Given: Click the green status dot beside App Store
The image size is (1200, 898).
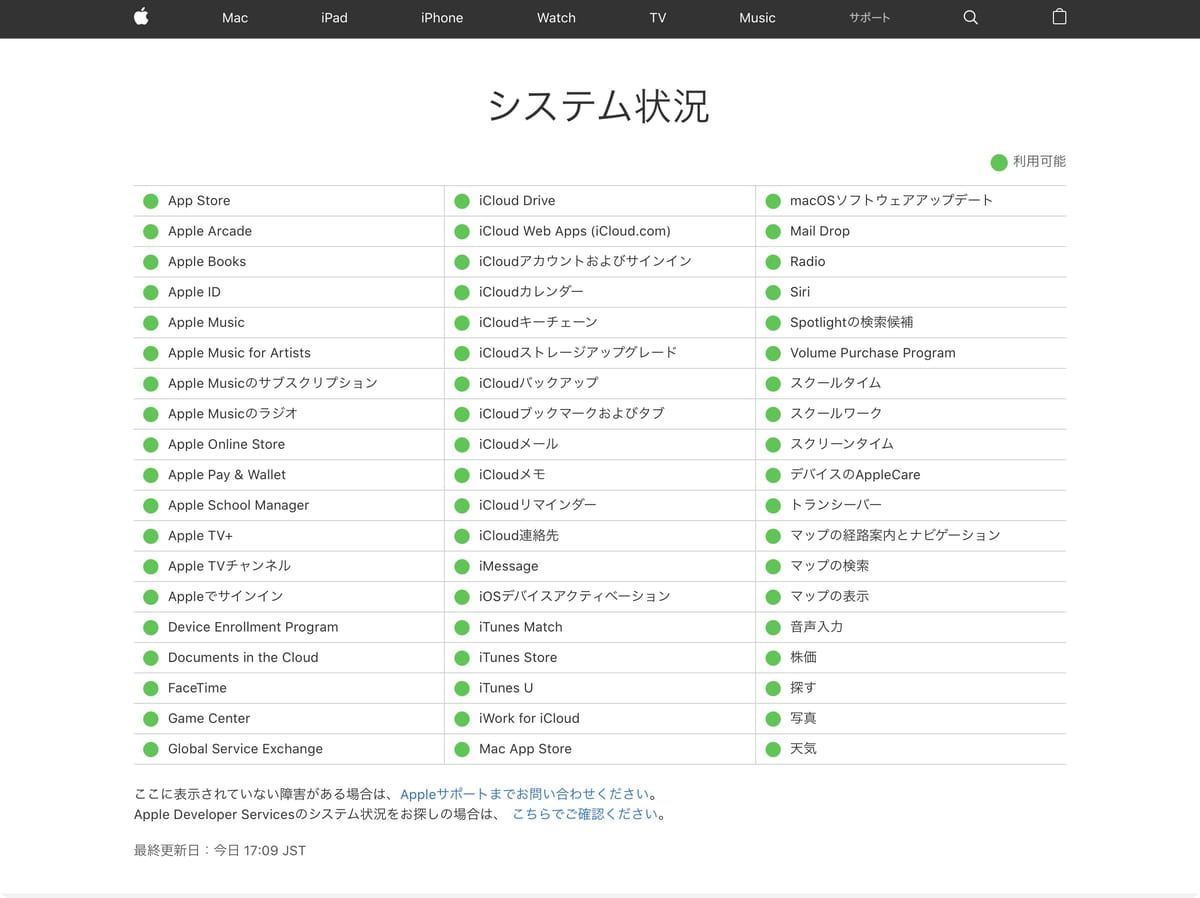Looking at the screenshot, I should (x=150, y=201).
